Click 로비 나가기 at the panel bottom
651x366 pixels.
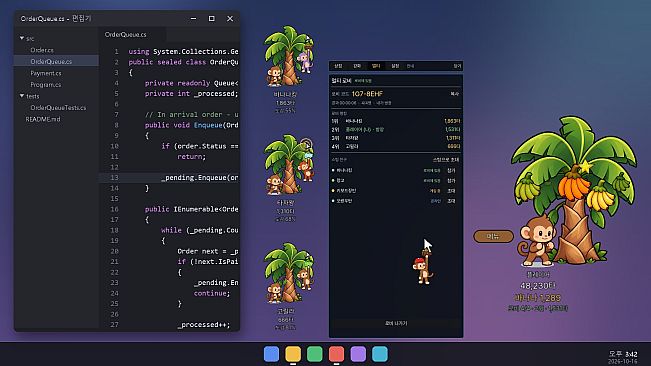(396, 323)
